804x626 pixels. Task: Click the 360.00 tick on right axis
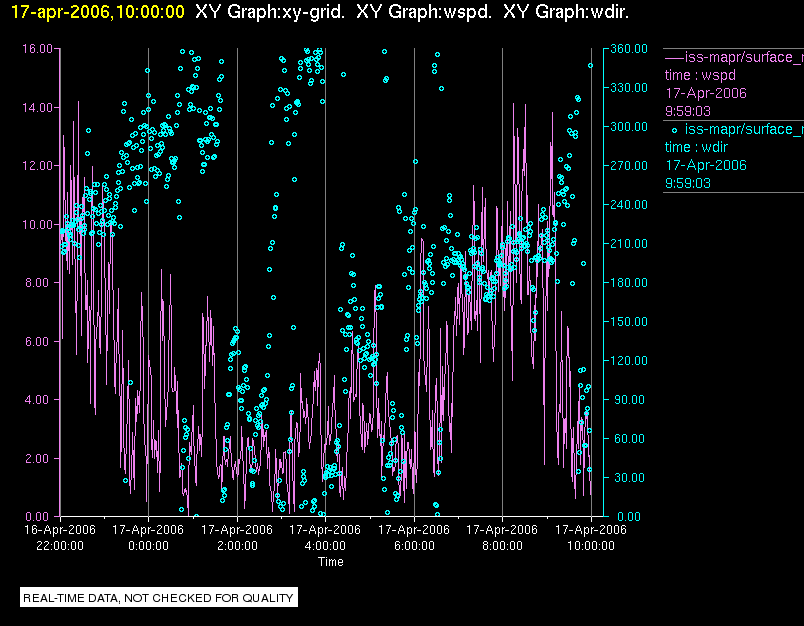[x=623, y=48]
